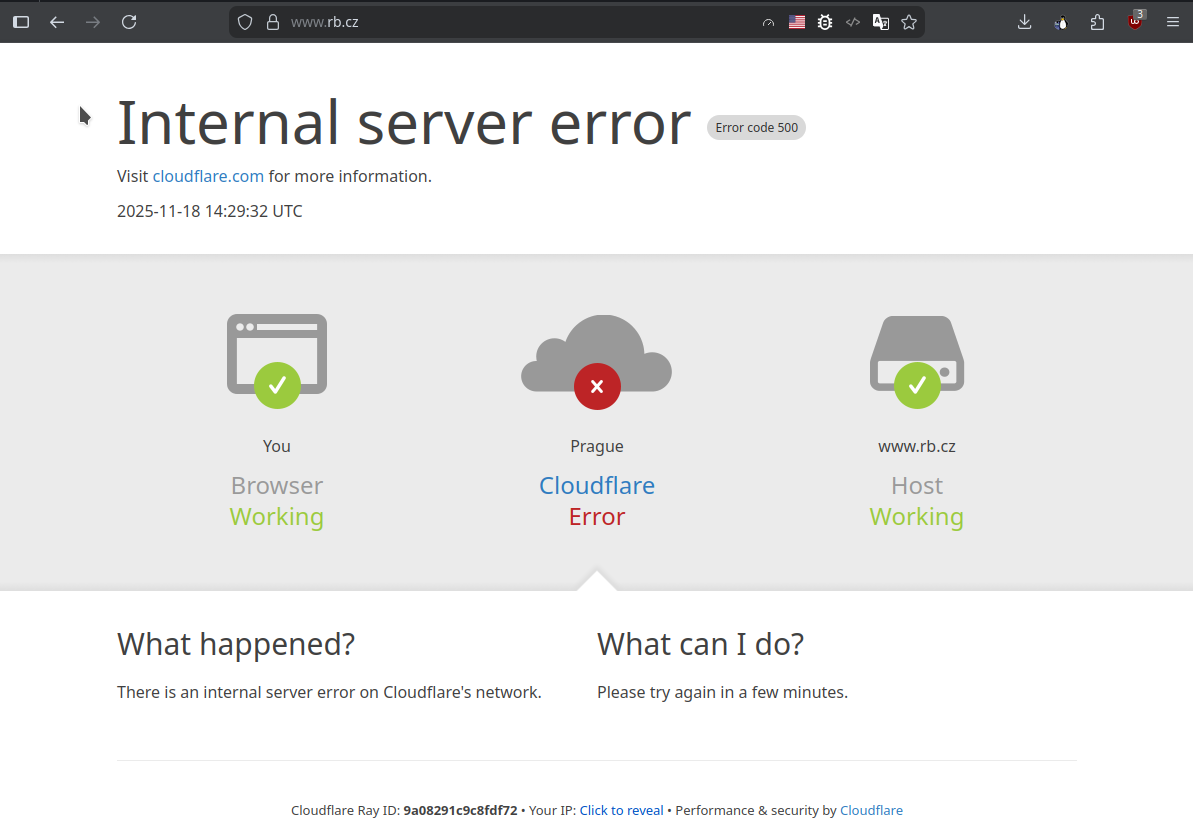Click the blue Cloudflare status link
1193x831 pixels.
[597, 486]
